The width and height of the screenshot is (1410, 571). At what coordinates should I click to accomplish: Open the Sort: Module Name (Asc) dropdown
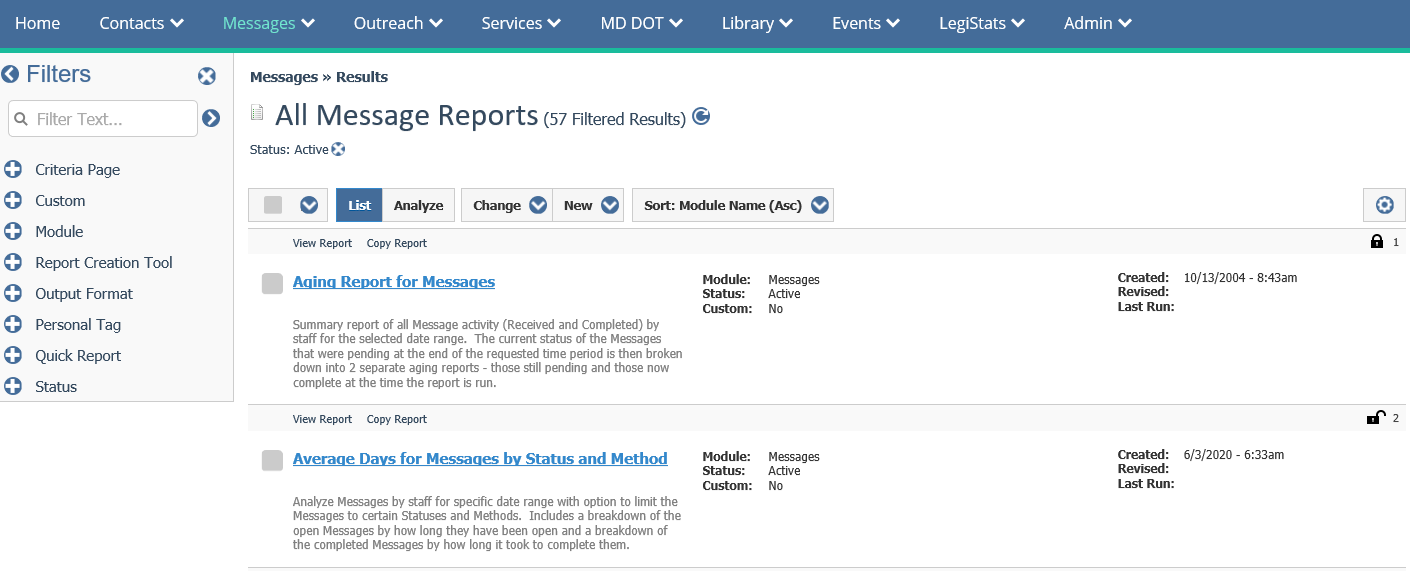click(x=733, y=205)
